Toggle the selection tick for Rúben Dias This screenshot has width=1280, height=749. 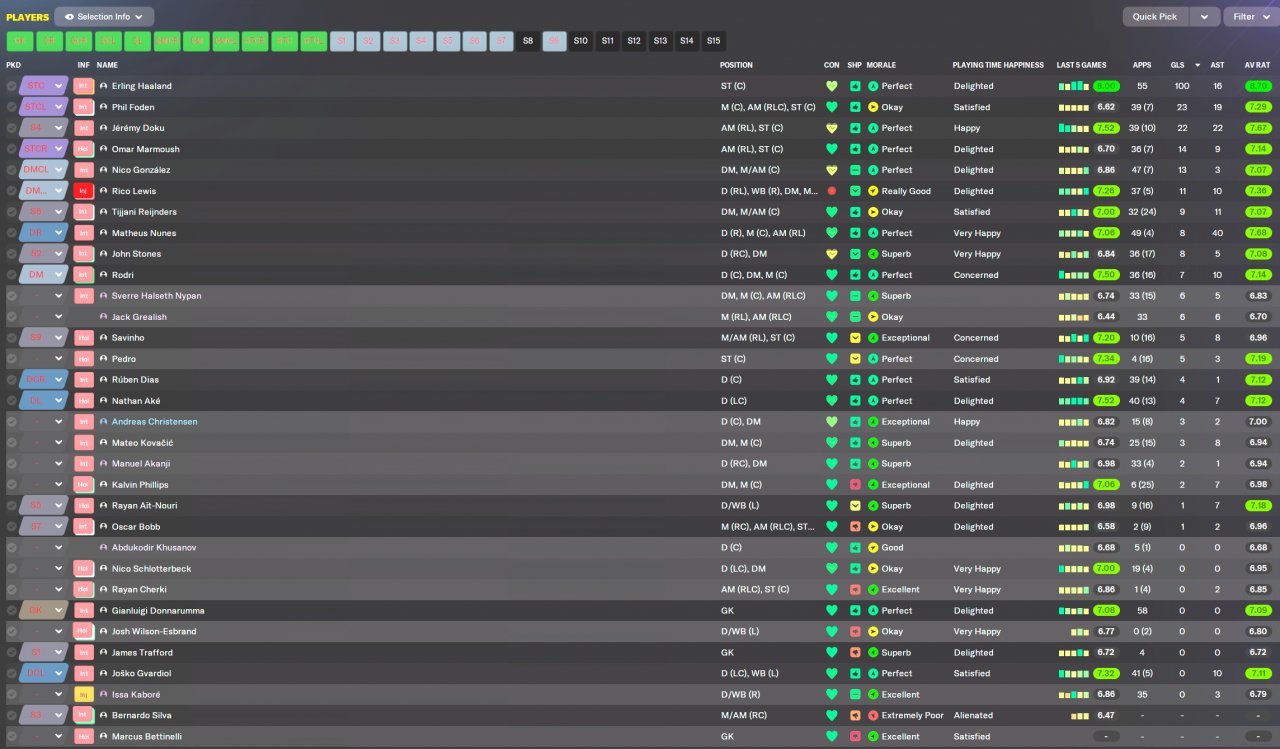pyautogui.click(x=11, y=380)
